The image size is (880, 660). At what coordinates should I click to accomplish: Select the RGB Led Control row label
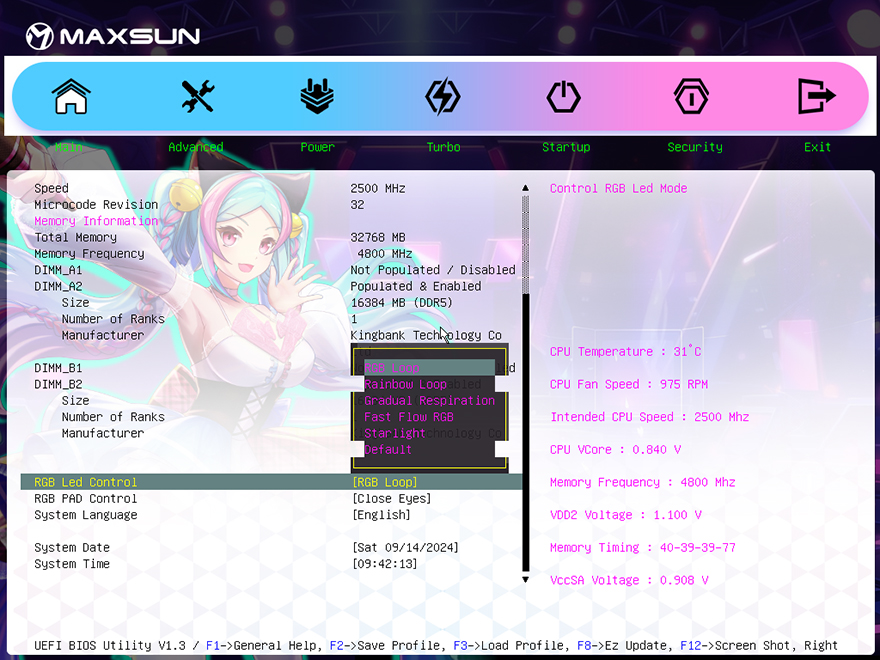coord(85,482)
